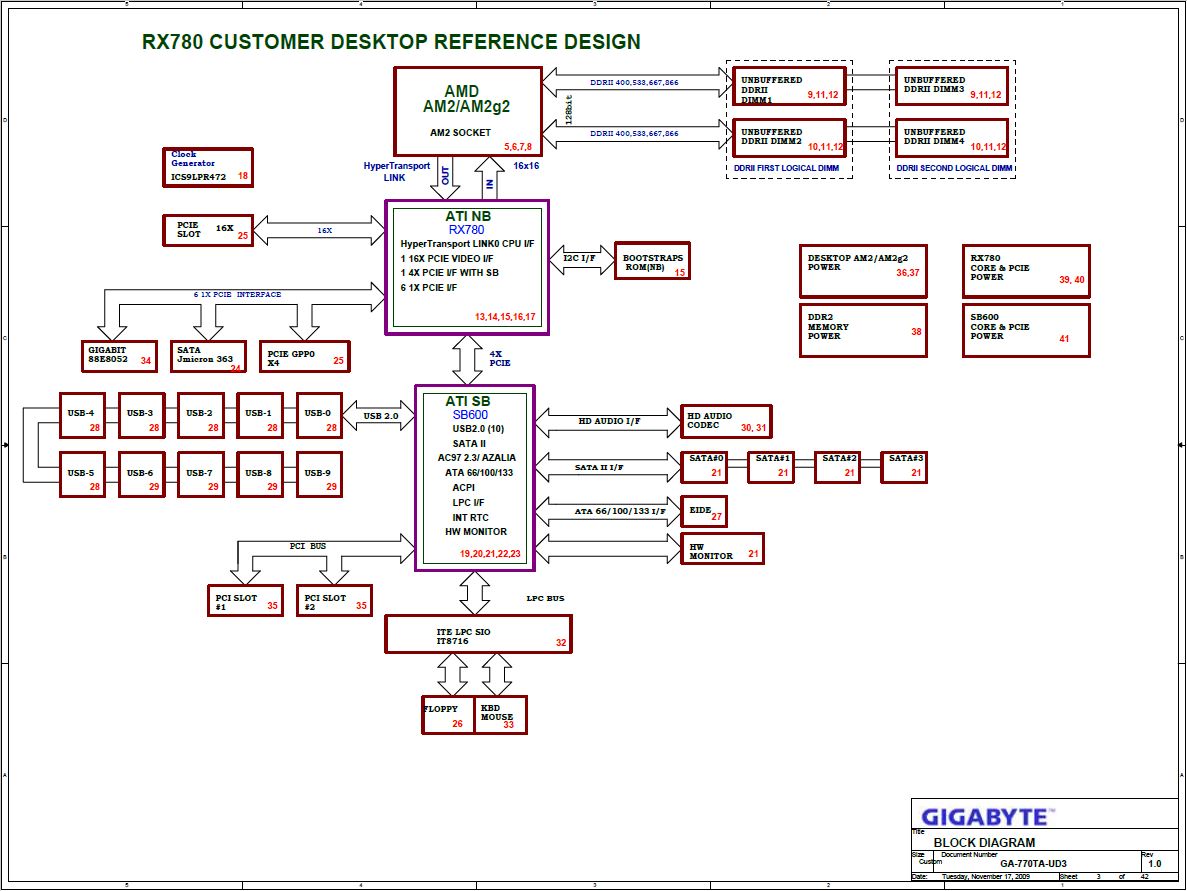Click the SATA#0 box
The width and height of the screenshot is (1187, 891).
coord(704,467)
